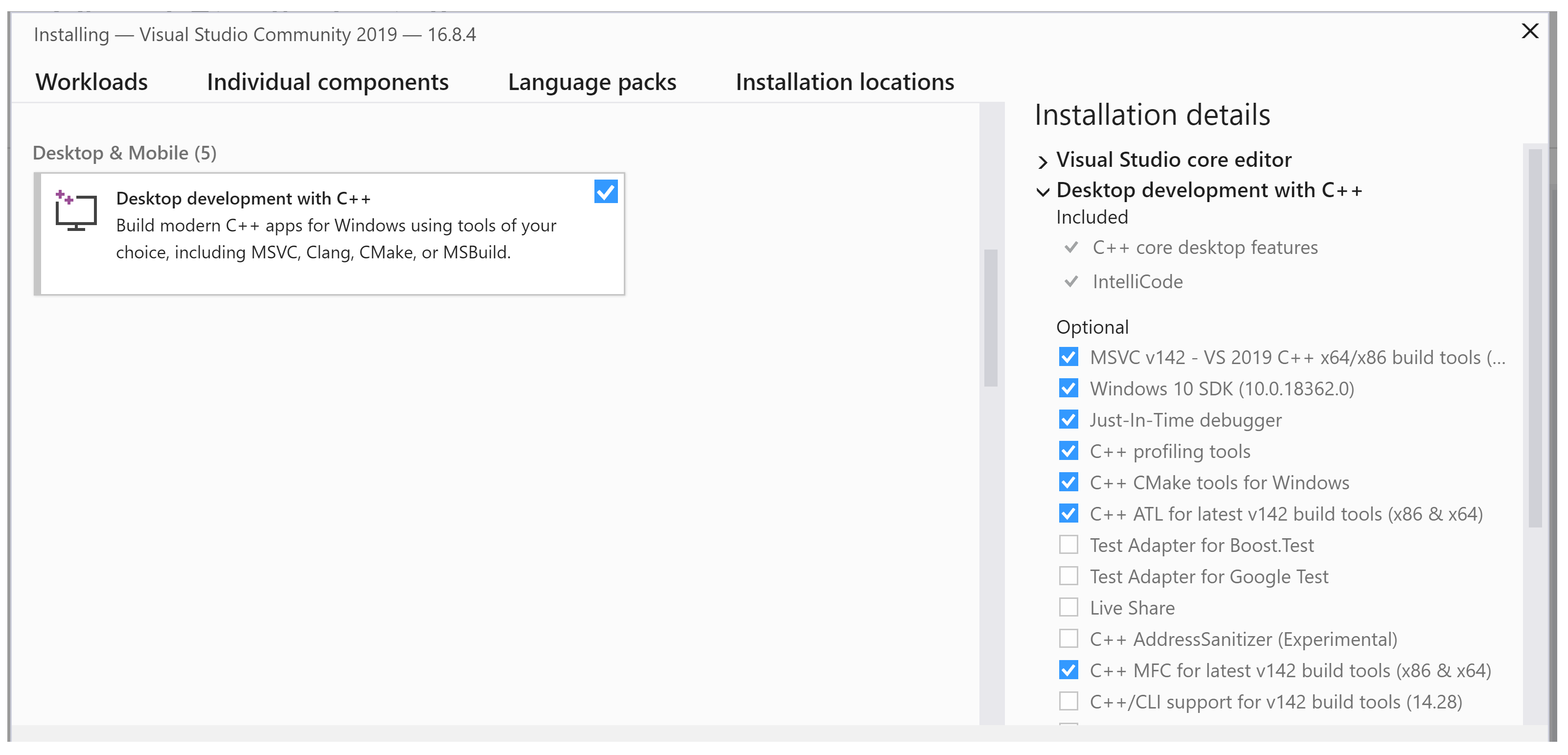Collapse Desktop development with C++ details chevron

(x=1043, y=192)
